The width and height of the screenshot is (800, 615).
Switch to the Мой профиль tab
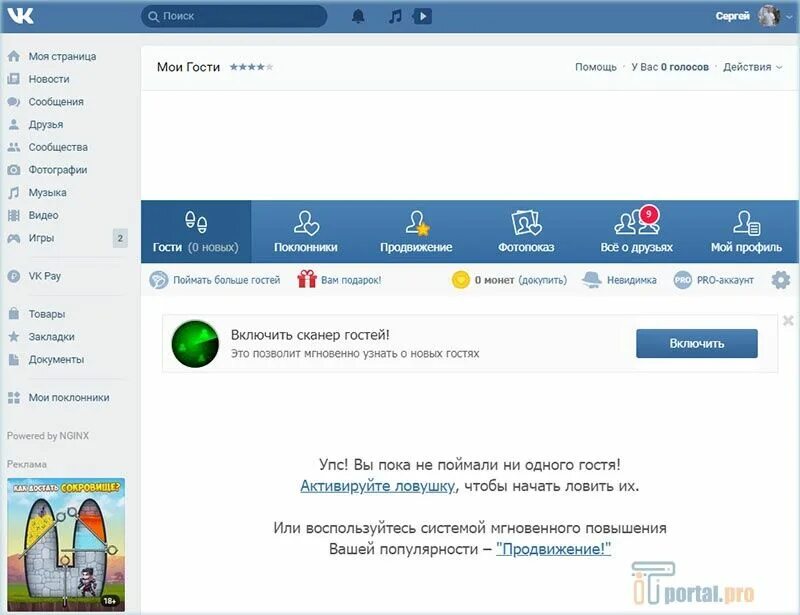click(x=746, y=232)
